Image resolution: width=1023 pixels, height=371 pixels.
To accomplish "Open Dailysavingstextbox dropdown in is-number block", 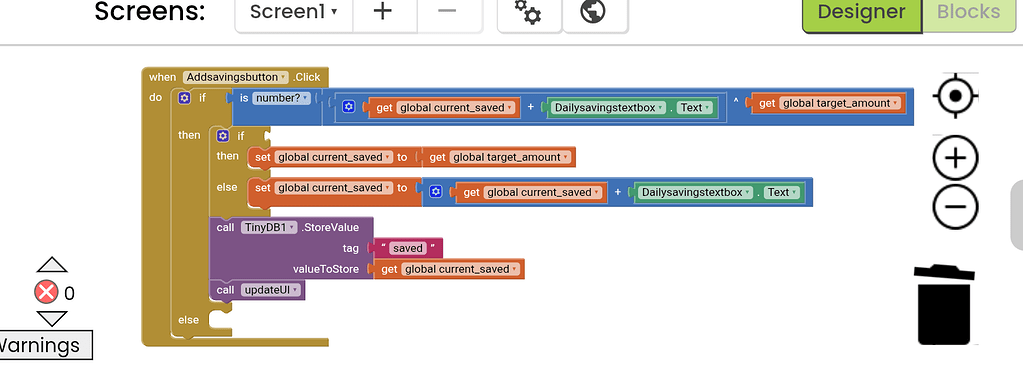I will tap(609, 108).
